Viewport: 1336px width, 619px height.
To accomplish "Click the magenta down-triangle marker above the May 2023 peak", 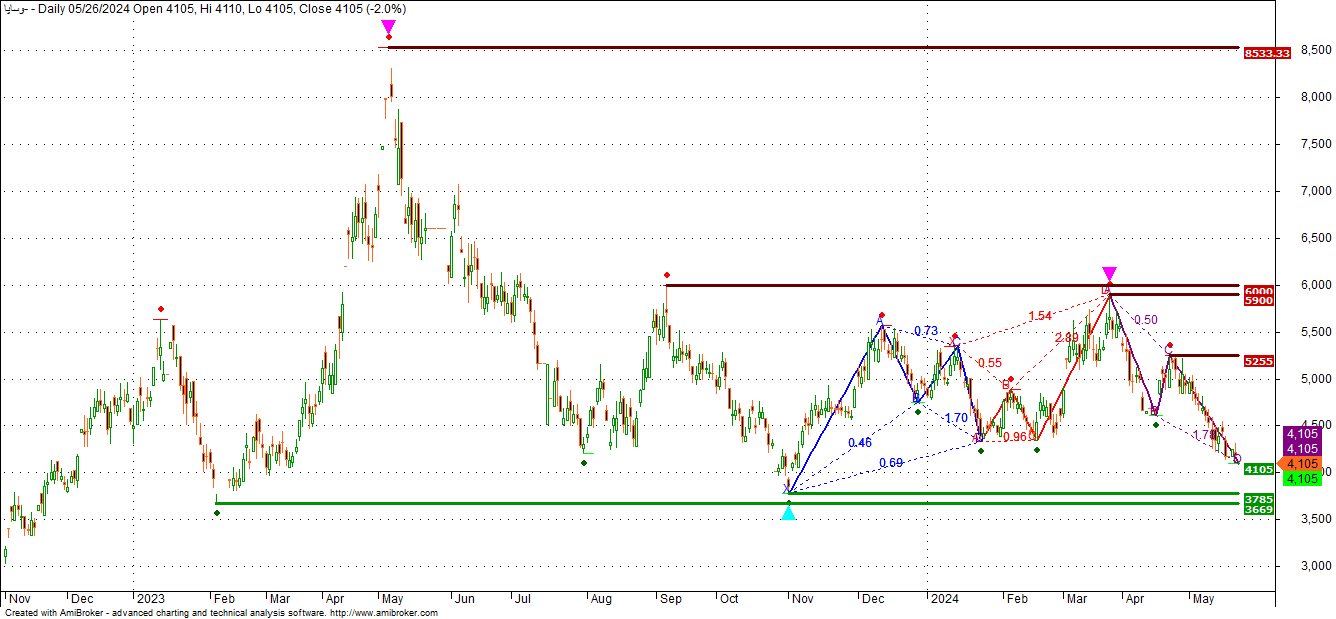I will (x=388, y=28).
